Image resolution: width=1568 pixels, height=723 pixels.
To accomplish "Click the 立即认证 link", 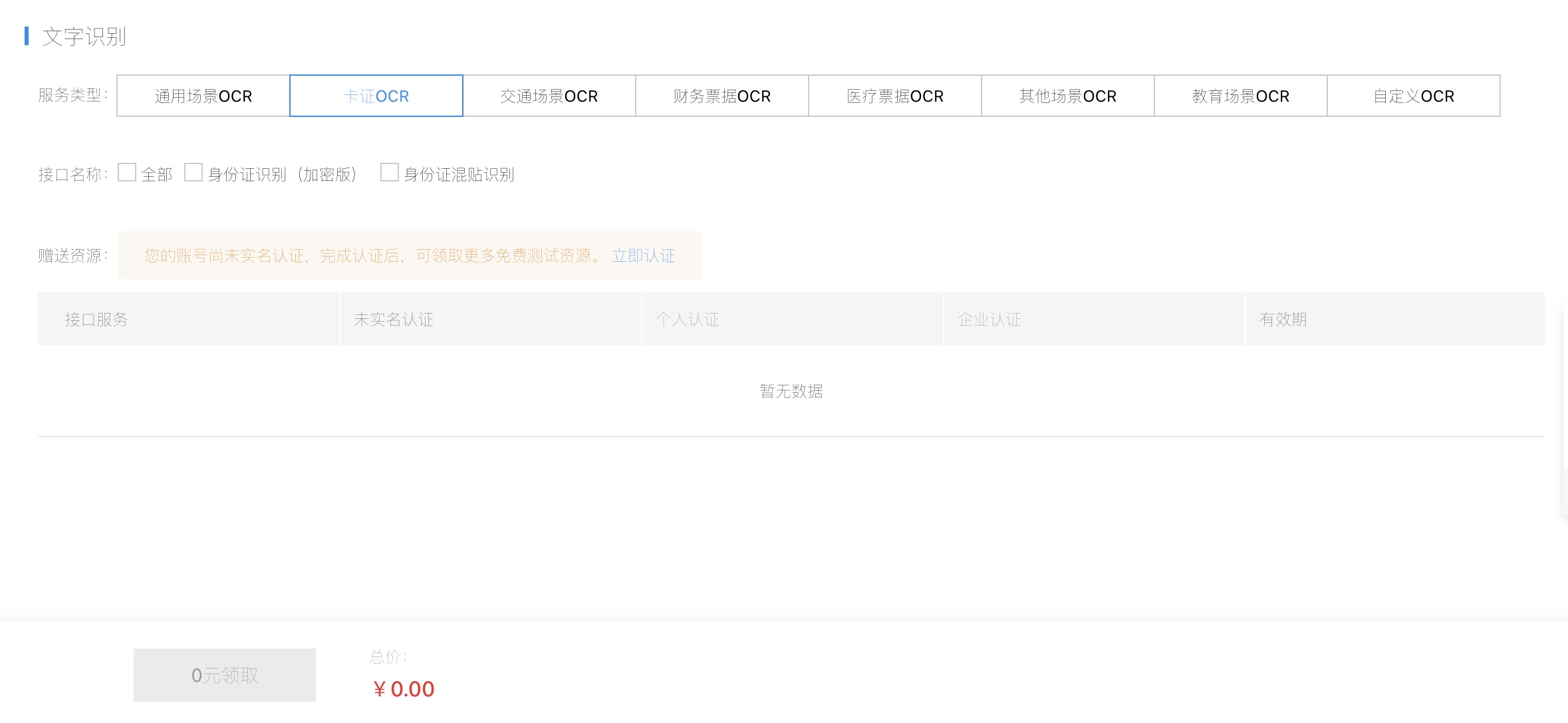I will 643,256.
